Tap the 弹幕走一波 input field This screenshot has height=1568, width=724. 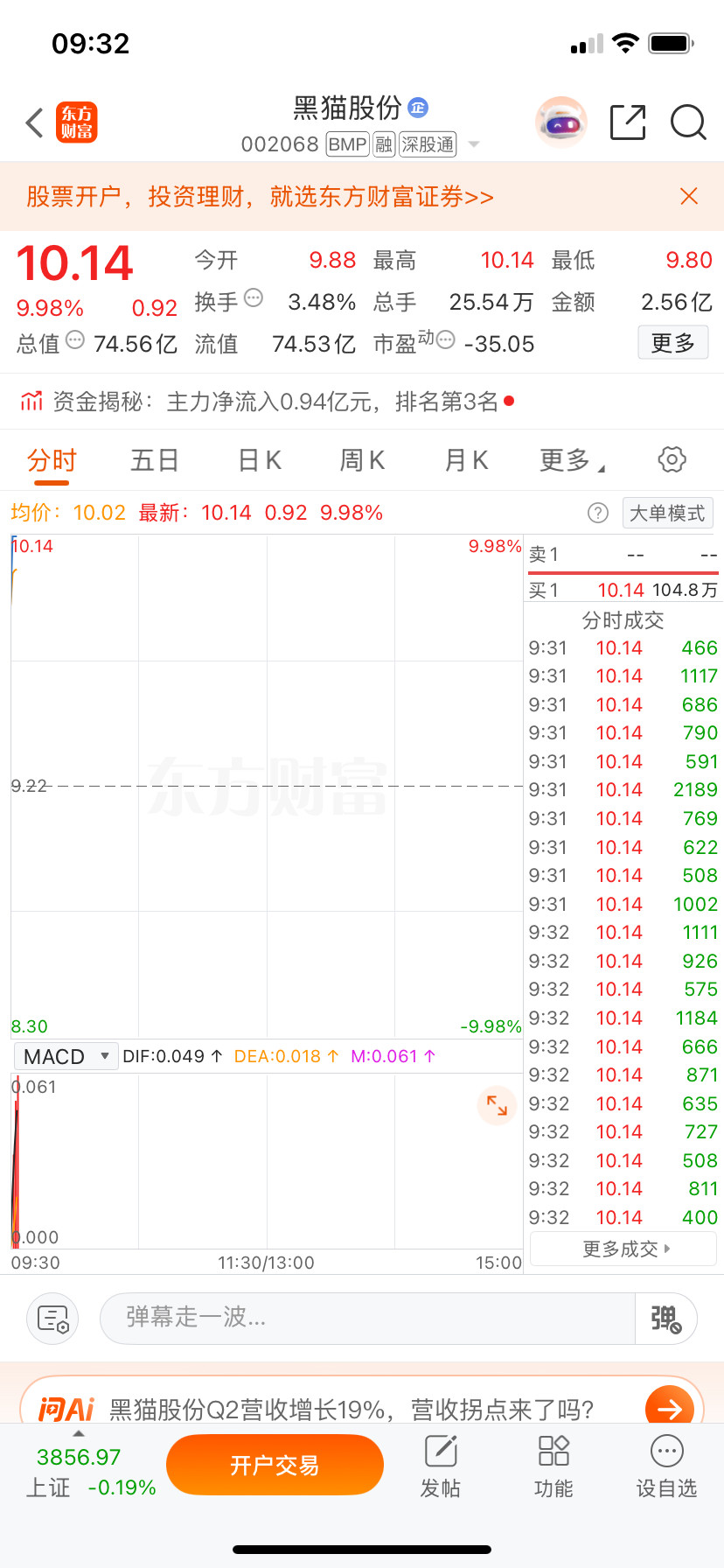[367, 1319]
